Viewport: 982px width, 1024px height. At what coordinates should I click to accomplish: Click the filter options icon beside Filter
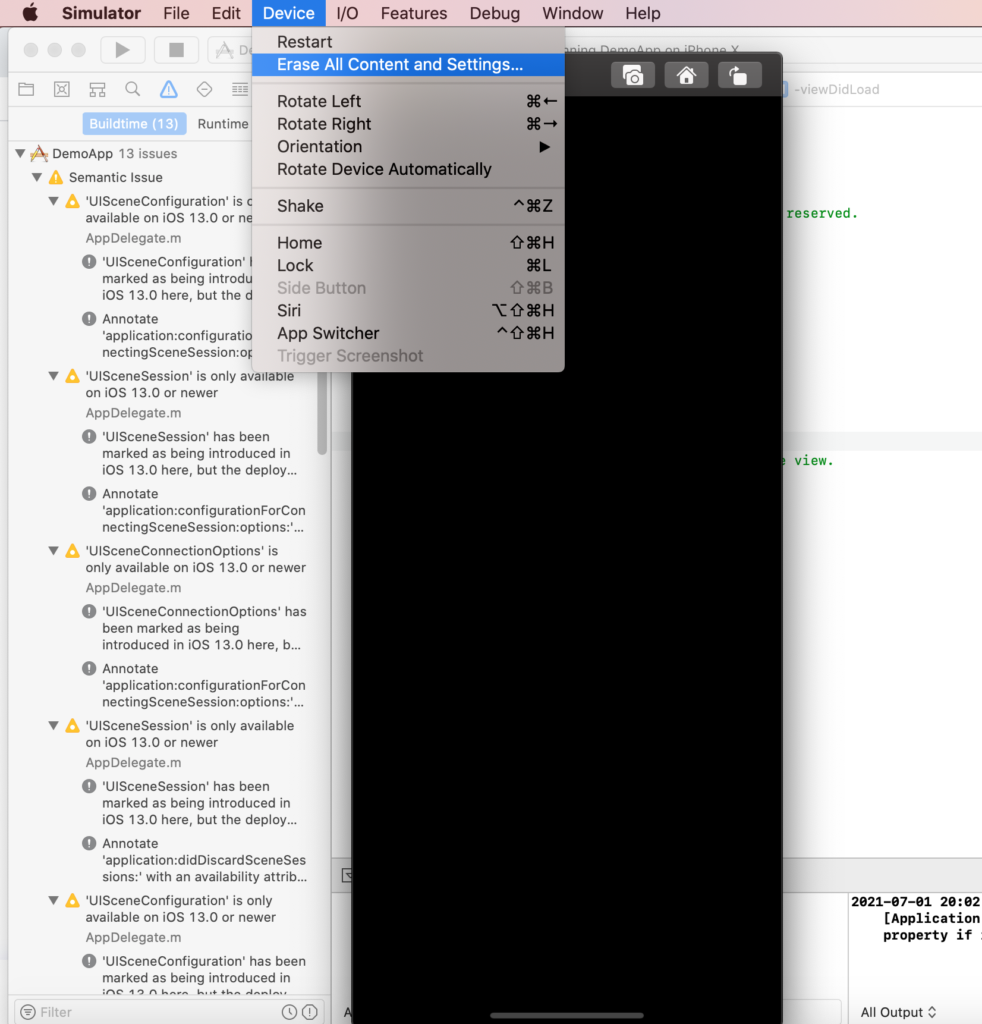pos(28,1012)
